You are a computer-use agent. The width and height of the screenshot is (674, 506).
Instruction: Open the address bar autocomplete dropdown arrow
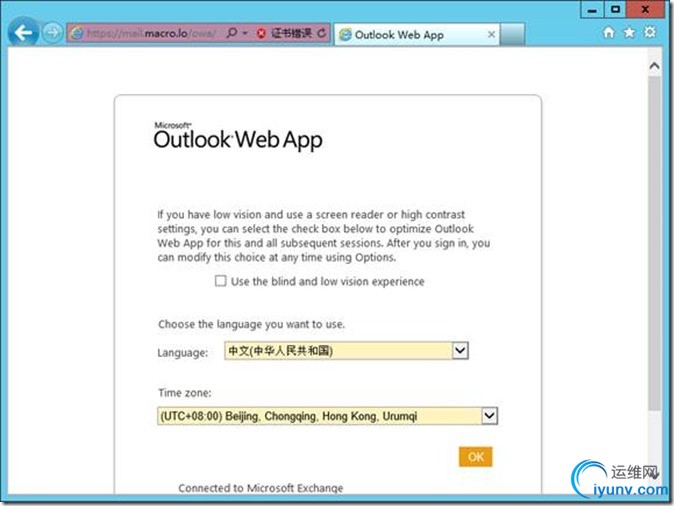[245, 33]
